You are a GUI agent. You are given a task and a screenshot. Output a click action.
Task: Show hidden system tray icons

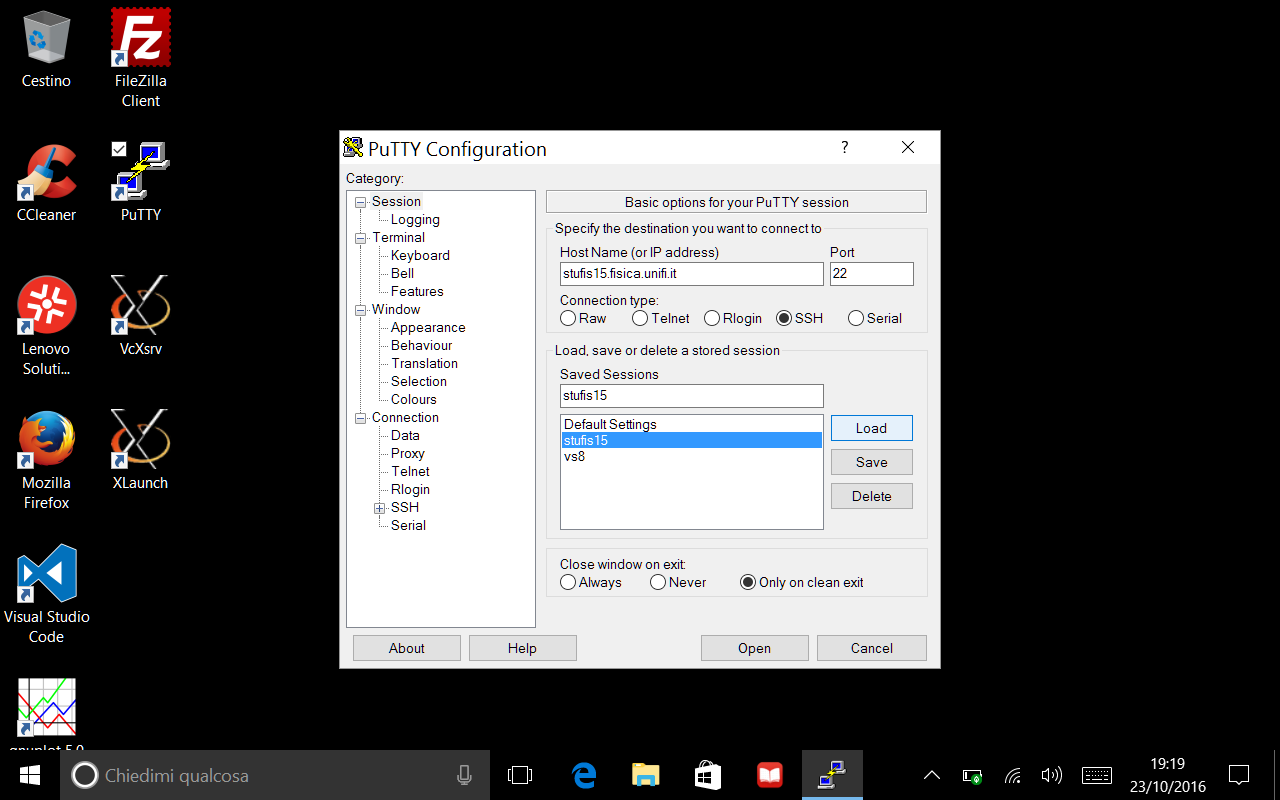coord(931,775)
